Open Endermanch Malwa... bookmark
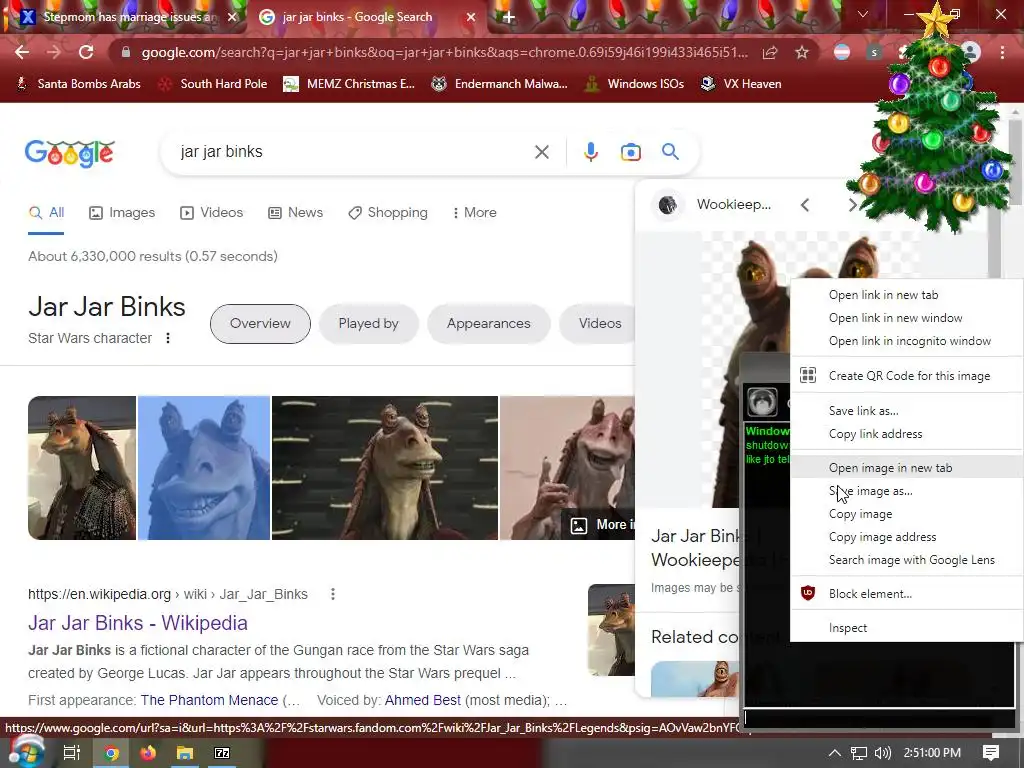Screen dimensions: 1024x768 point(500,84)
